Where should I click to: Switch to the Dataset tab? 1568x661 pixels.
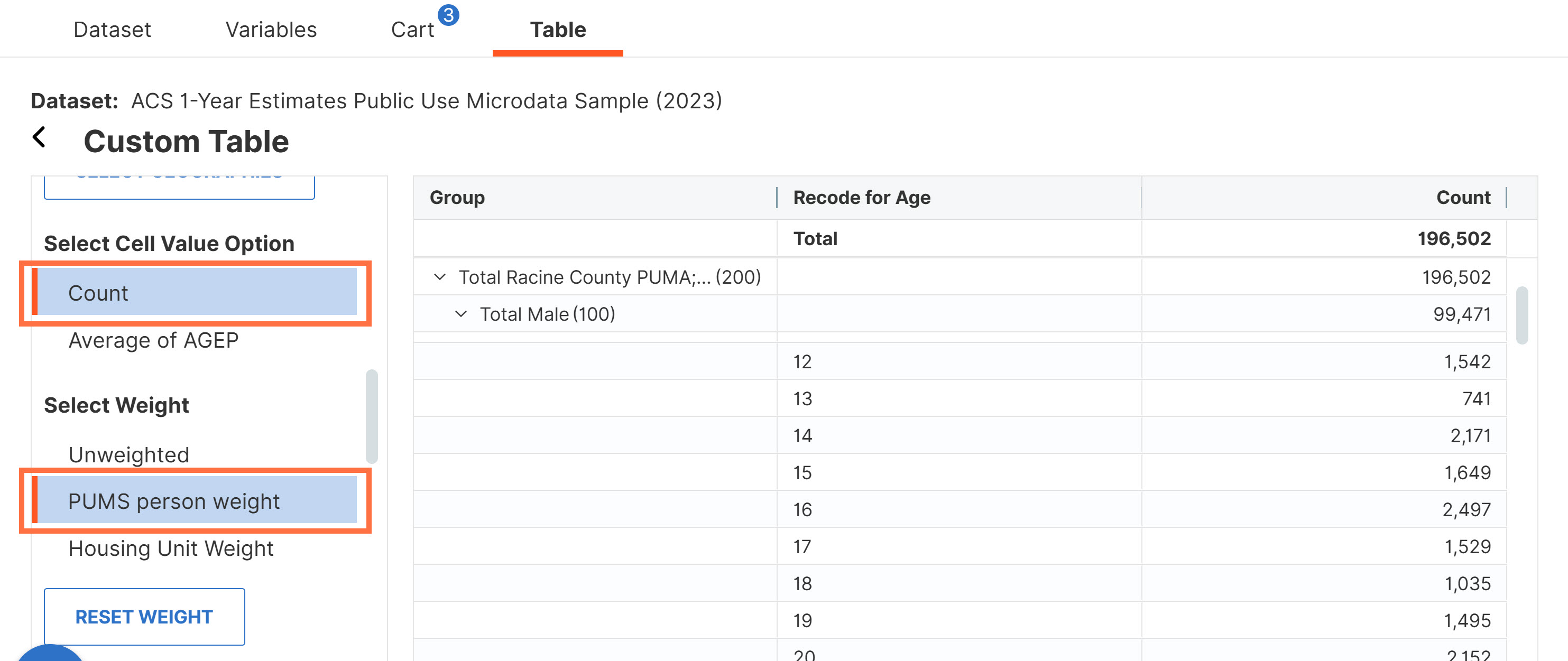[112, 29]
